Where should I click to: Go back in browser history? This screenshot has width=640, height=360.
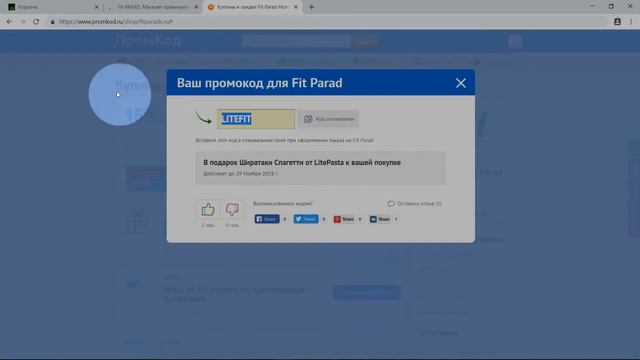point(9,22)
